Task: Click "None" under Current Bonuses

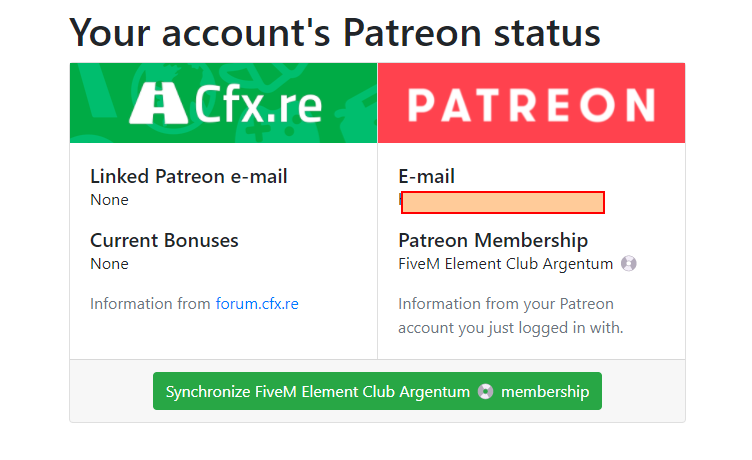Action: (x=109, y=264)
